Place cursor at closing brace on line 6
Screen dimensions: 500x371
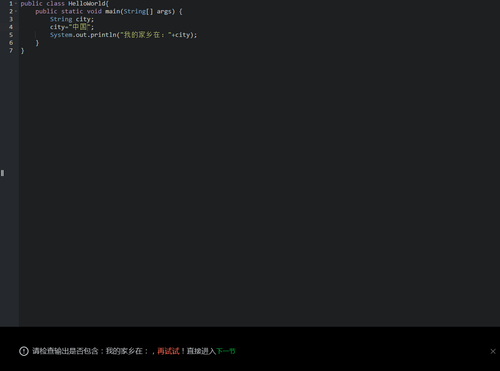pos(37,43)
